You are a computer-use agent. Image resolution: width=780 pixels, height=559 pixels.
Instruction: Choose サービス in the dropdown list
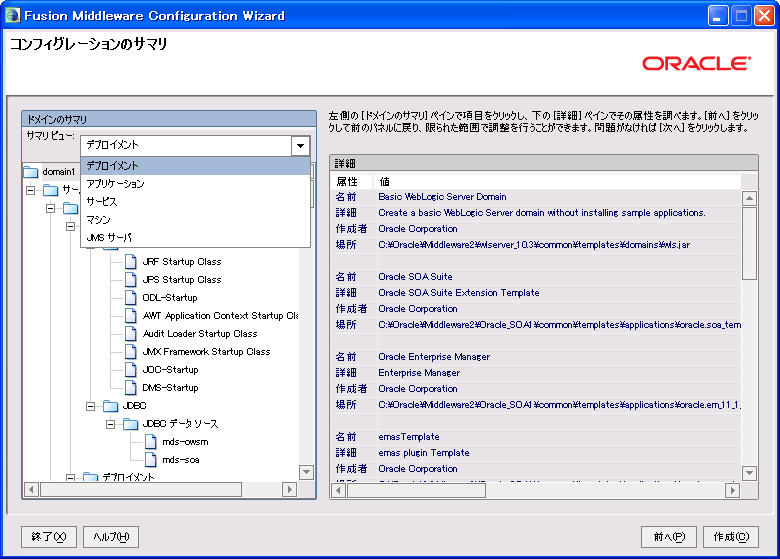pyautogui.click(x=195, y=201)
